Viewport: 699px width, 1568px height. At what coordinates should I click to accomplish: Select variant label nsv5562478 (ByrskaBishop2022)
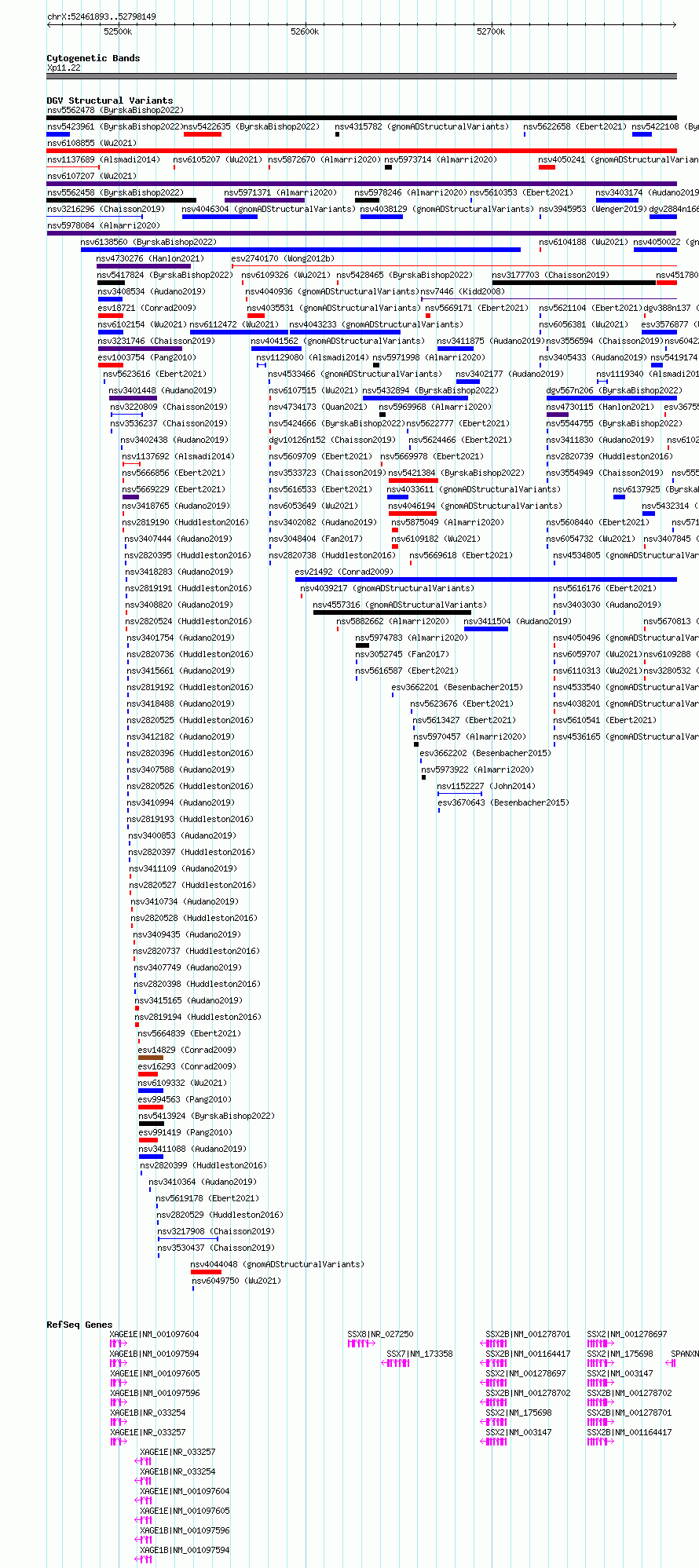(115, 110)
